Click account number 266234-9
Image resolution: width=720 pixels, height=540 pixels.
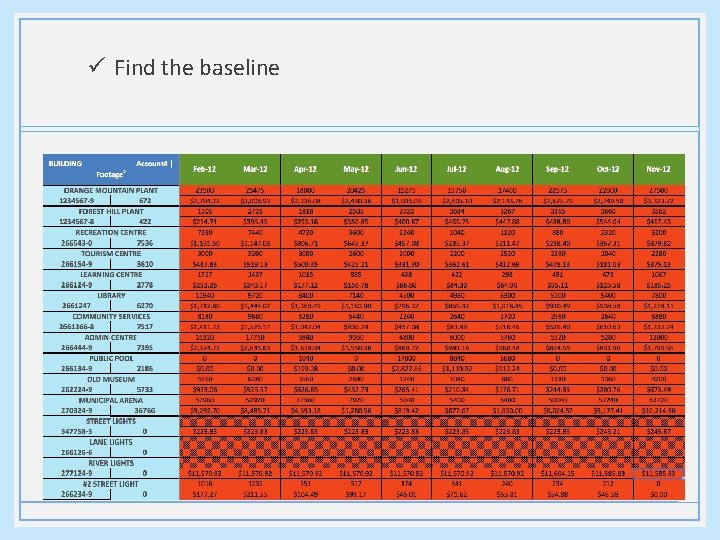click(77, 495)
